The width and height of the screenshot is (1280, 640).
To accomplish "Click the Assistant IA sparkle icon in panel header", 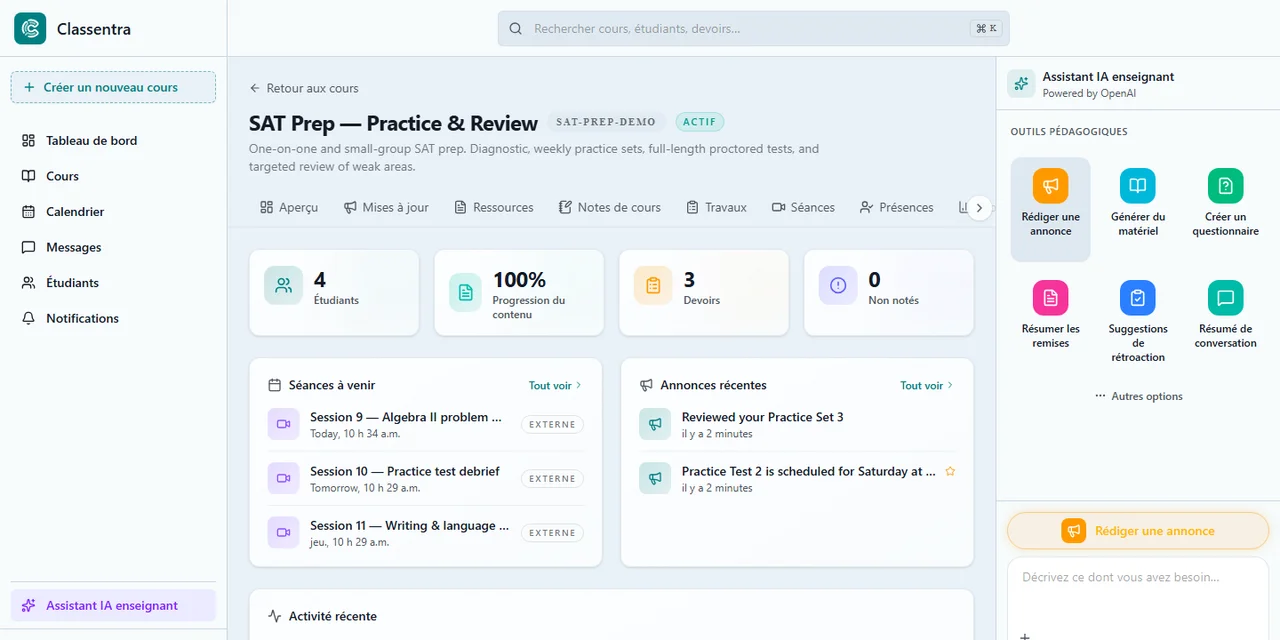I will click(x=1021, y=84).
